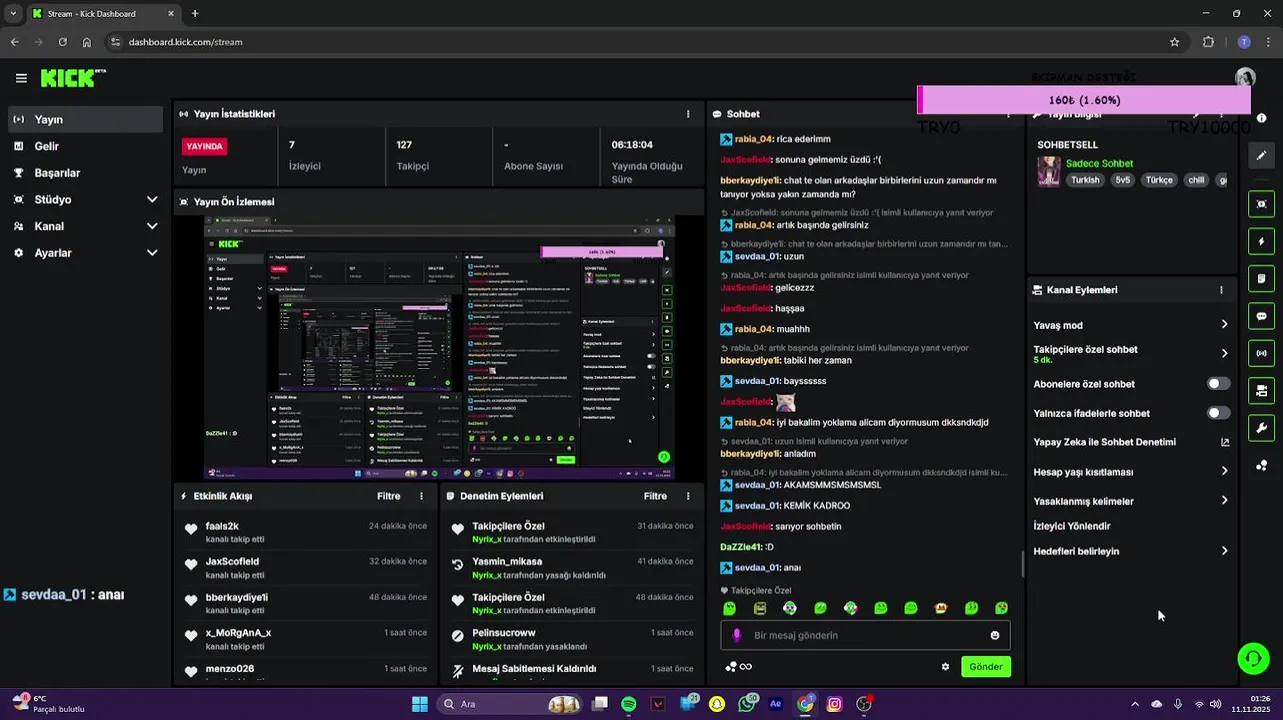Open Yapay Zeka ile Sohbet Denetimi external link
This screenshot has height=720, width=1283.
point(1225,442)
